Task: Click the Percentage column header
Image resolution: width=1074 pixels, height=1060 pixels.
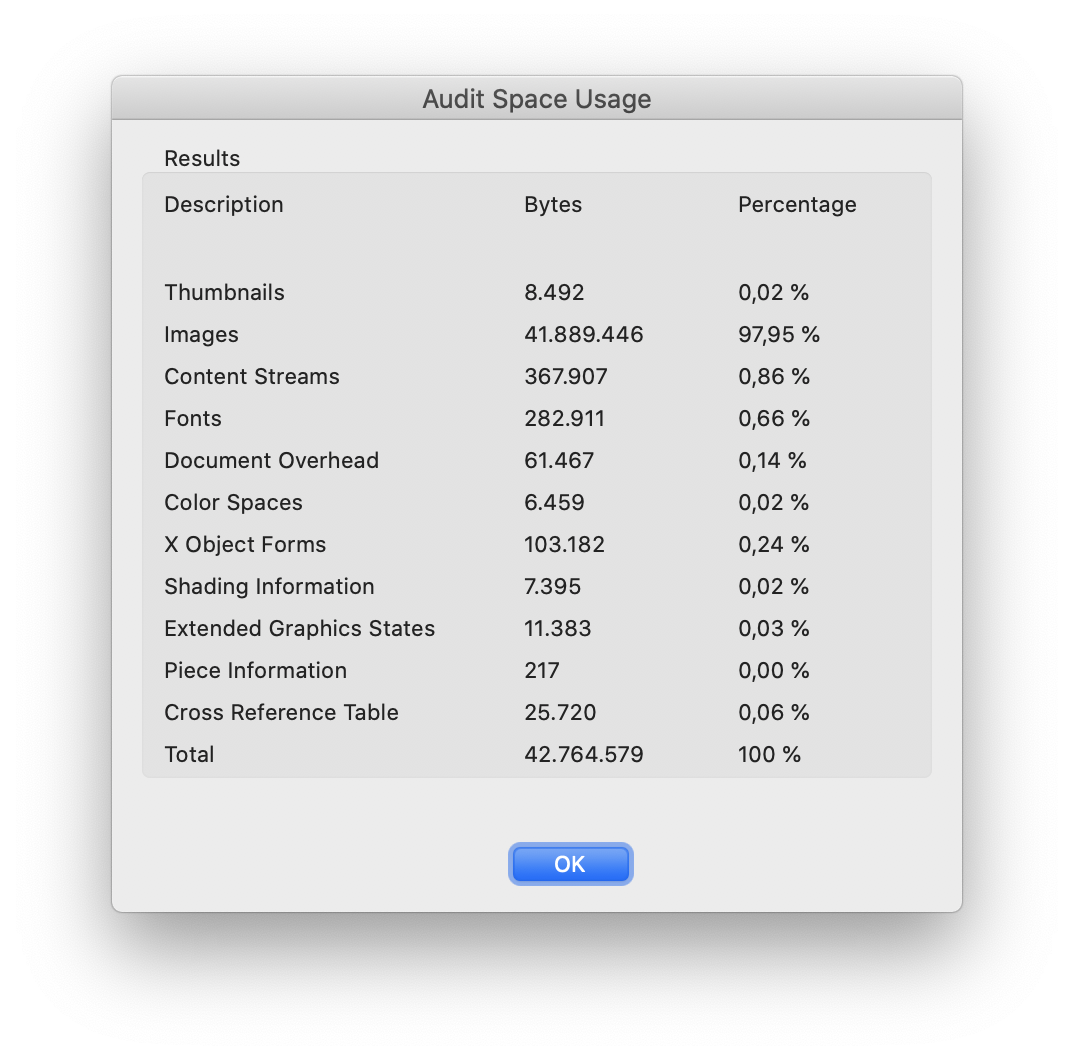Action: pyautogui.click(x=797, y=204)
